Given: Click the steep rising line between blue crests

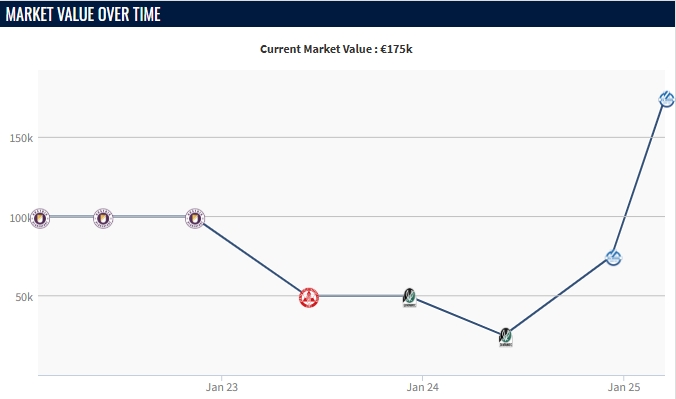Looking at the screenshot, I should pos(640,179).
